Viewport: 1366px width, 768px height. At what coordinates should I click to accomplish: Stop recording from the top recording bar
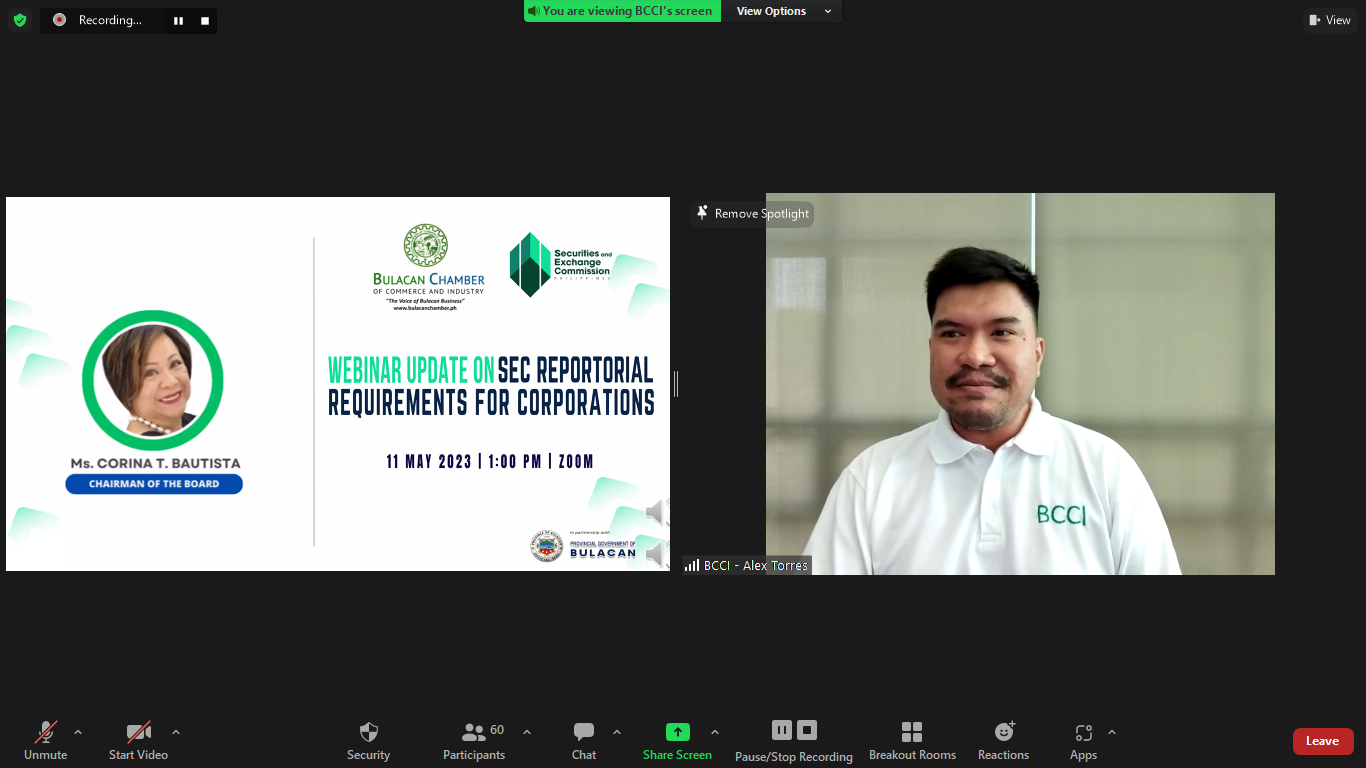pos(205,20)
